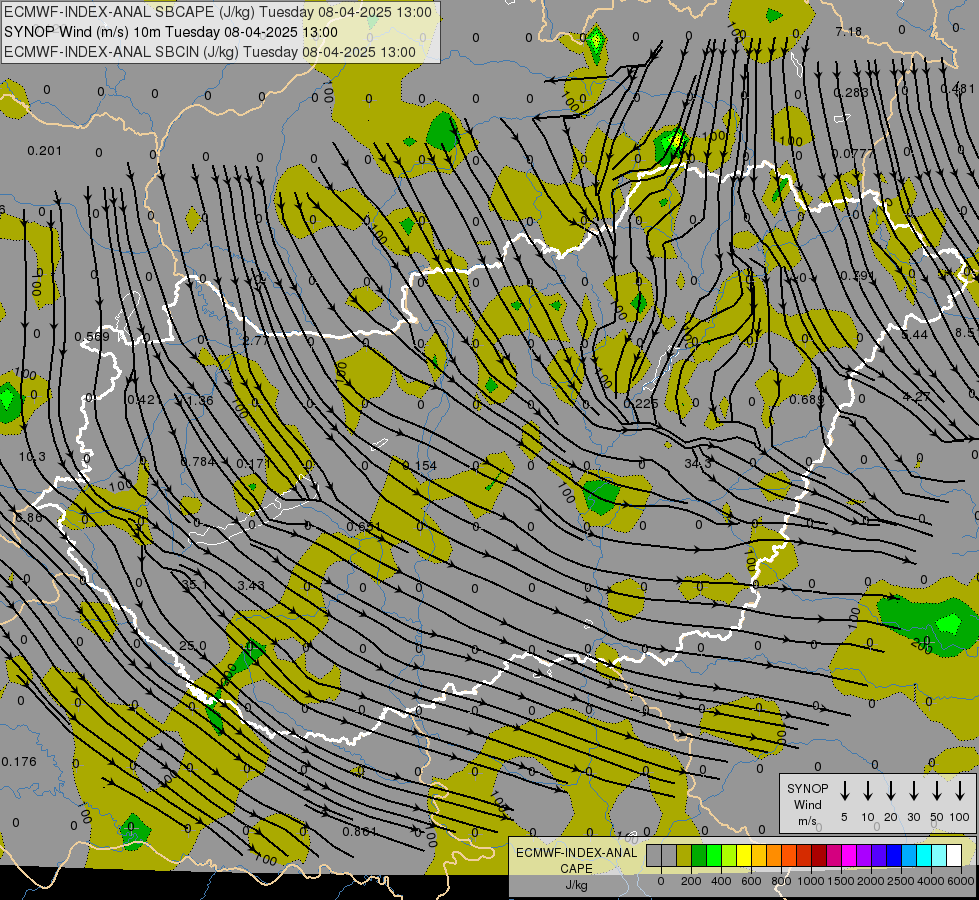Select the SBCAPE title line at the top
Screen dimensions: 979x900
coord(218,12)
